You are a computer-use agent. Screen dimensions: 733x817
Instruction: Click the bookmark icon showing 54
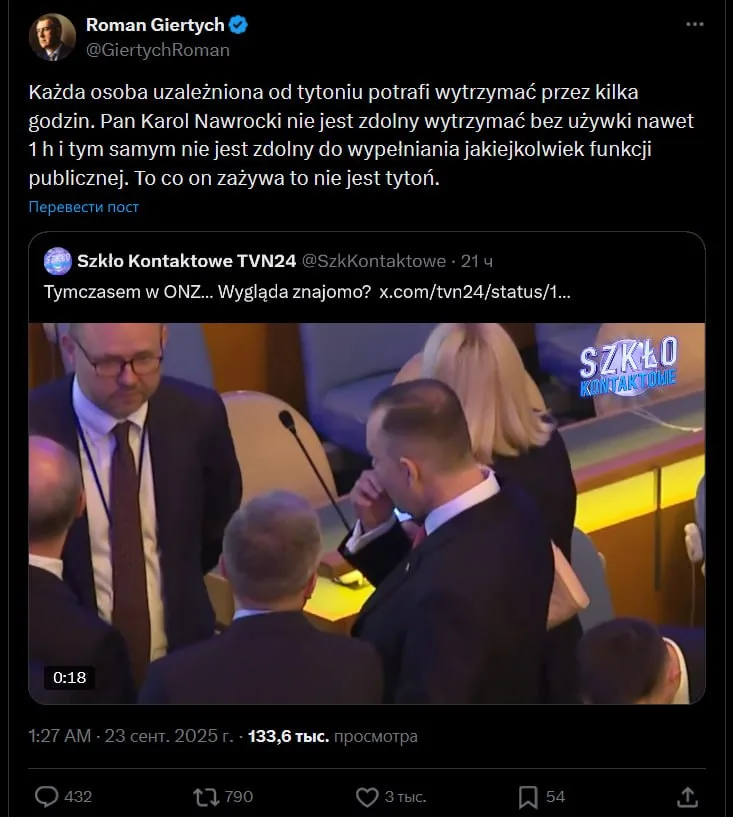530,796
